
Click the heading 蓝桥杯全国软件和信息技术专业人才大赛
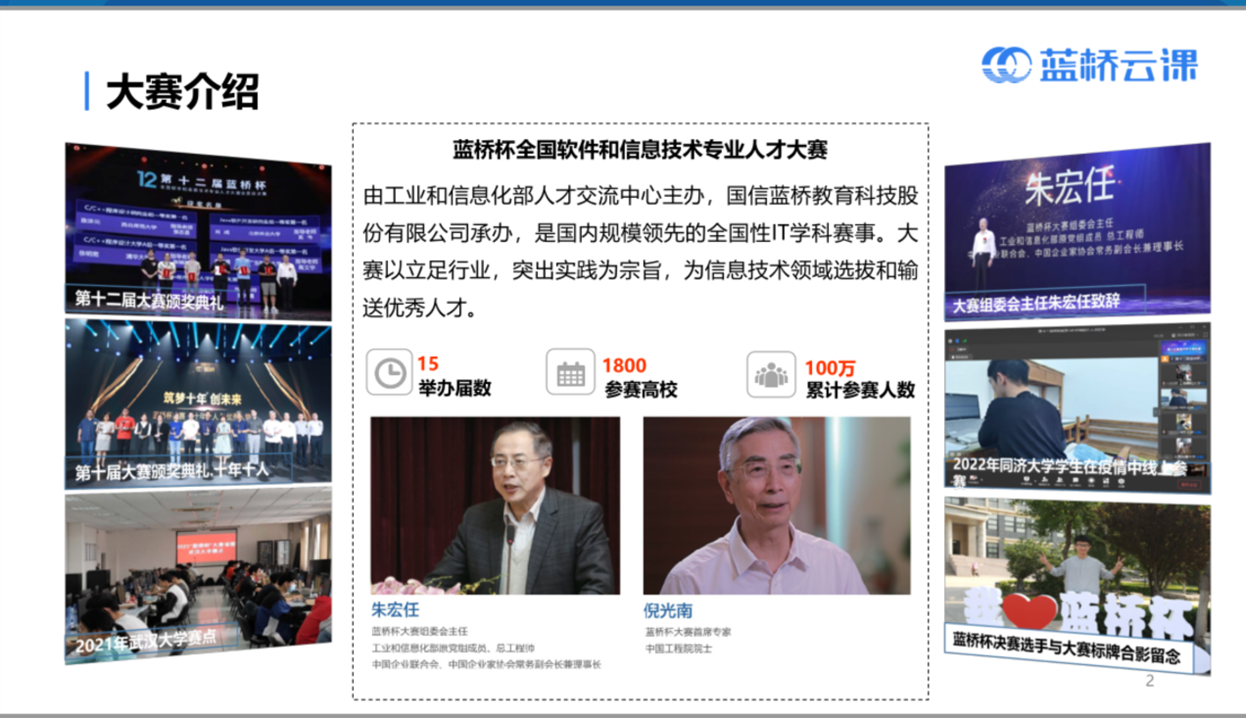(640, 151)
